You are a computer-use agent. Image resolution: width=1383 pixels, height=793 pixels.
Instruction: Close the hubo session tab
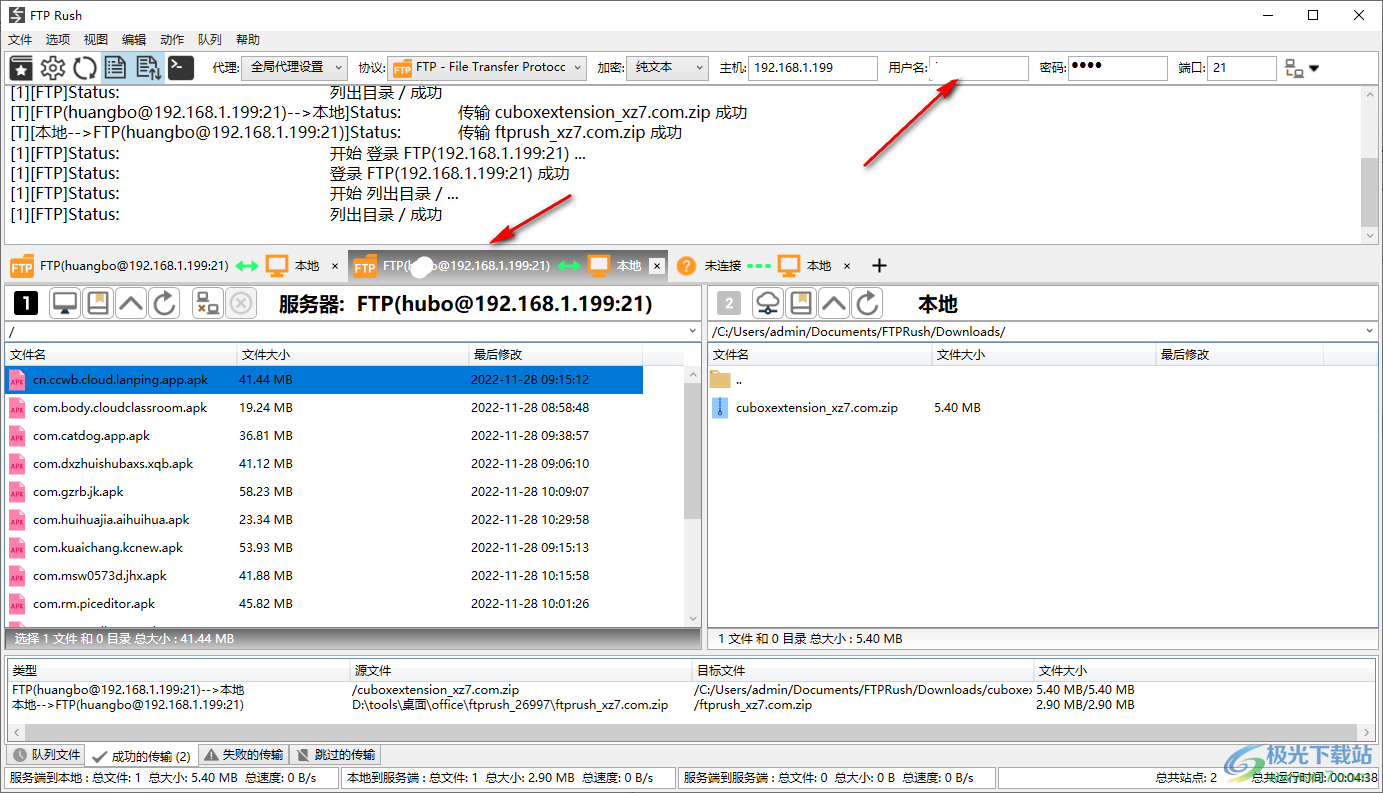coord(657,266)
